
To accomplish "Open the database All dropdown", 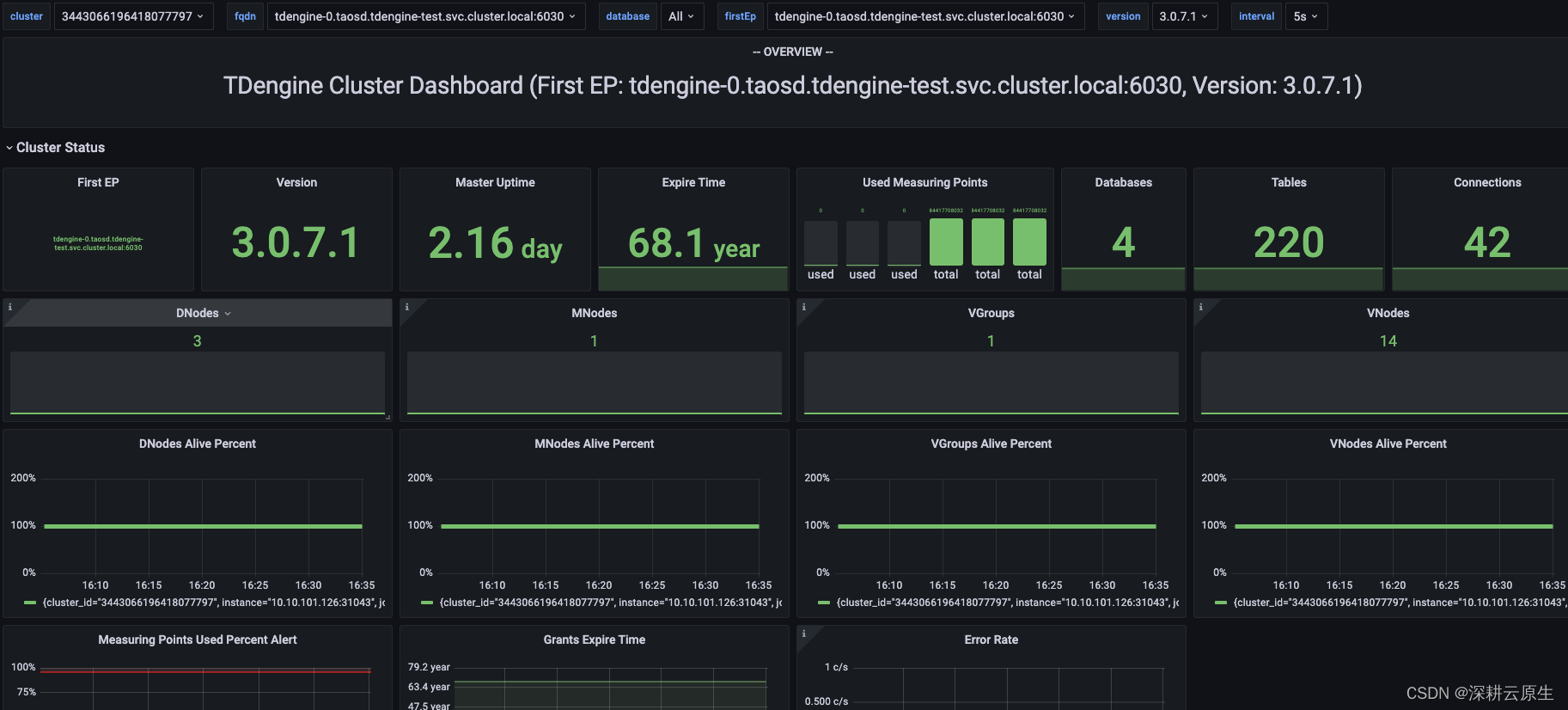I will tap(682, 16).
